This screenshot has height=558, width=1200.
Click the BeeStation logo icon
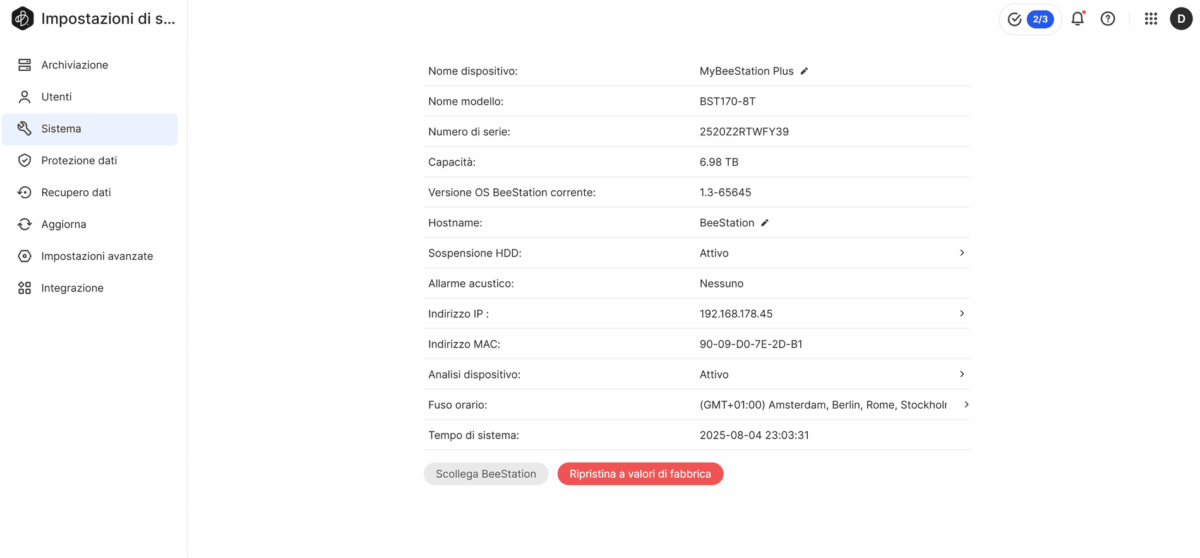click(x=22, y=19)
